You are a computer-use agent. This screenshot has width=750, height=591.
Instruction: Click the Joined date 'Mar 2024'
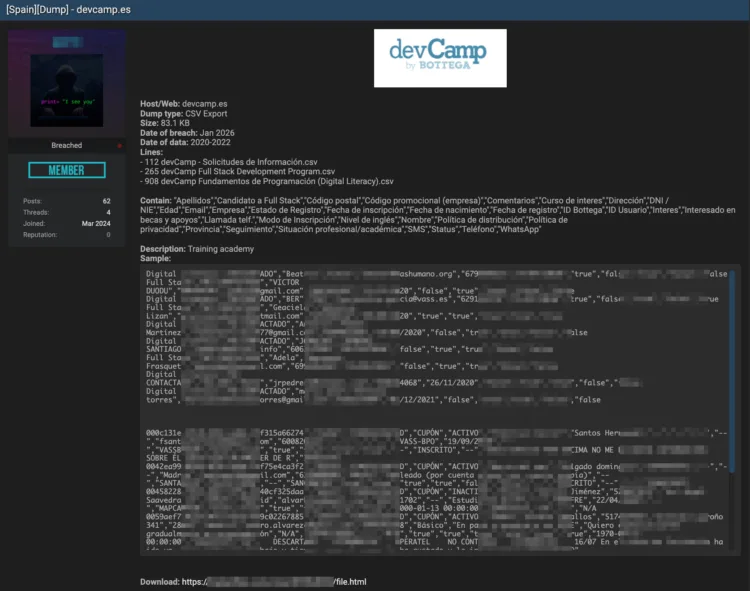point(96,223)
